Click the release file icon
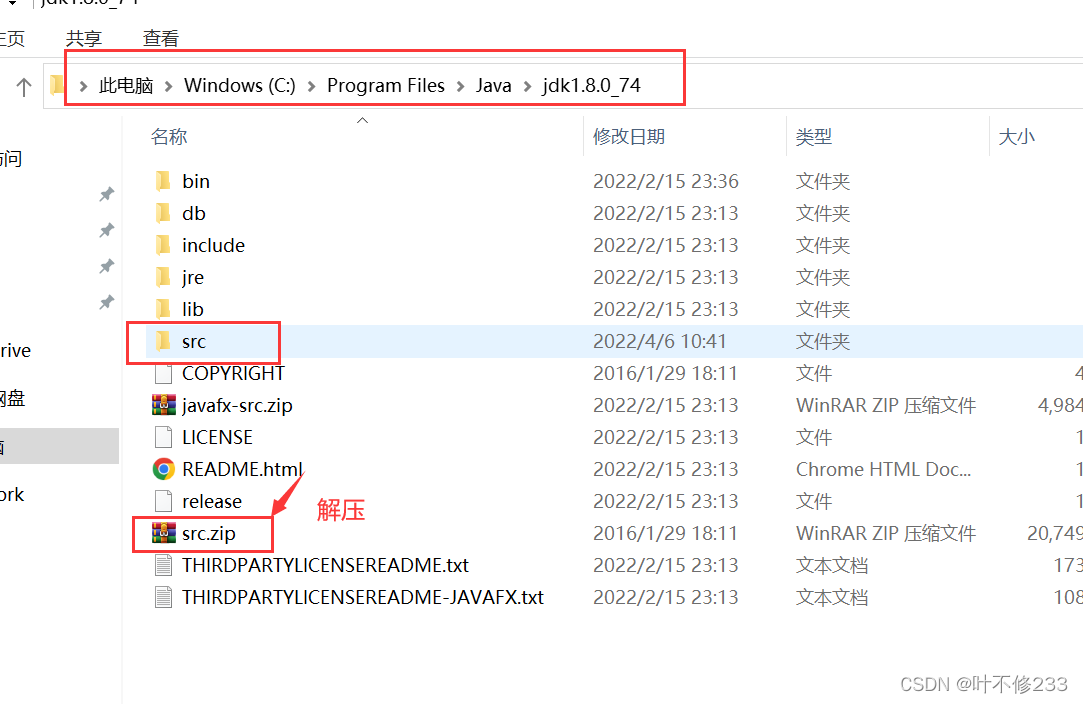This screenshot has width=1083, height=704. click(x=163, y=501)
